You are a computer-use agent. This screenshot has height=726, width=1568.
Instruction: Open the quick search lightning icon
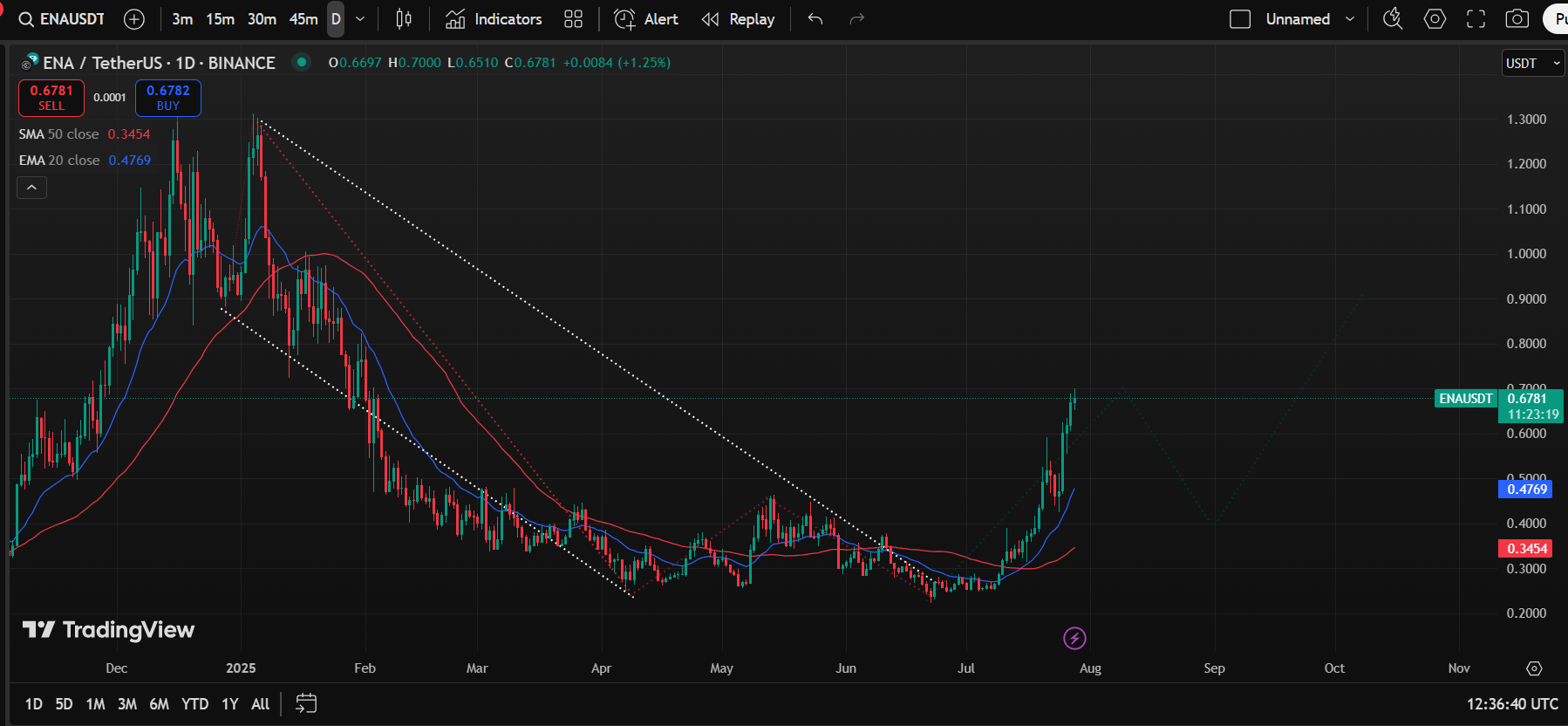coord(1393,19)
